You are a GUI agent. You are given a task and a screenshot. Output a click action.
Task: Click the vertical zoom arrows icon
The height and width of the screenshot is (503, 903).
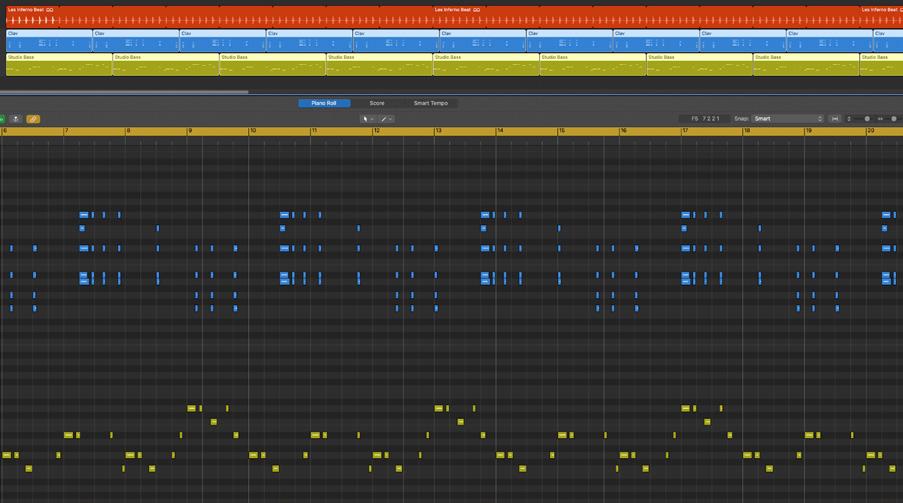[848, 119]
